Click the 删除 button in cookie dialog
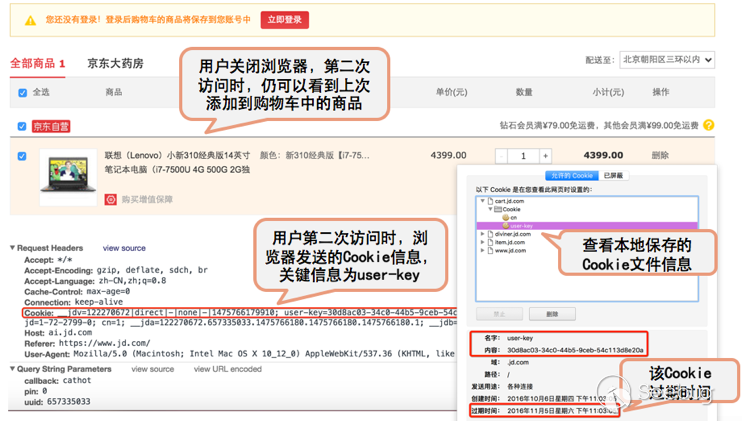The image size is (742, 421). pyautogui.click(x=552, y=314)
